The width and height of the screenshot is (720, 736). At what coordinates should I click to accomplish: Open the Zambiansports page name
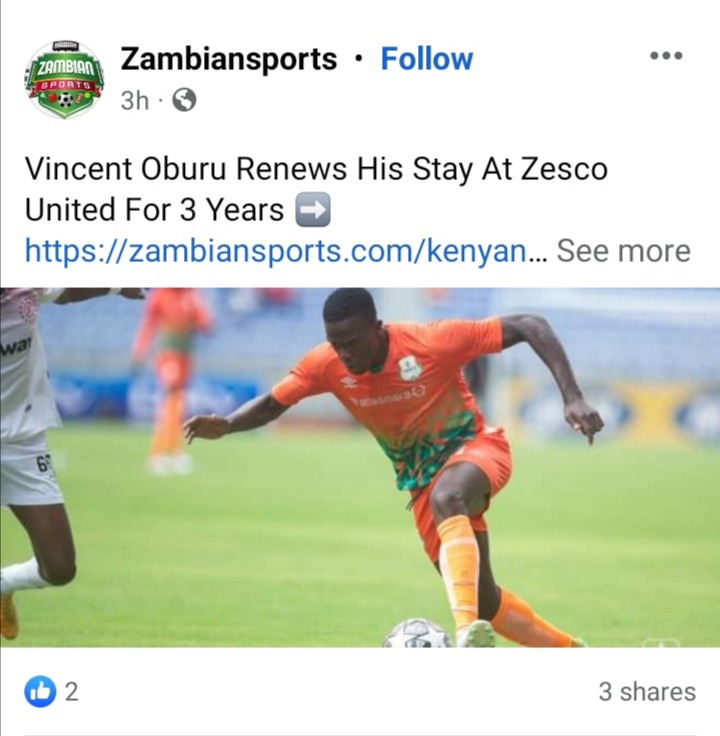(x=229, y=59)
